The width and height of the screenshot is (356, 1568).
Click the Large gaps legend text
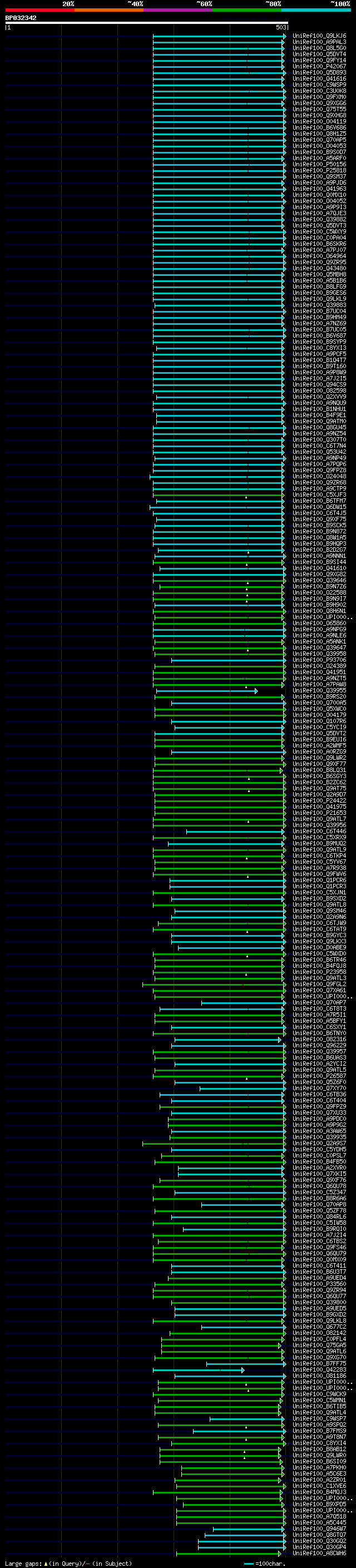coord(69,1564)
